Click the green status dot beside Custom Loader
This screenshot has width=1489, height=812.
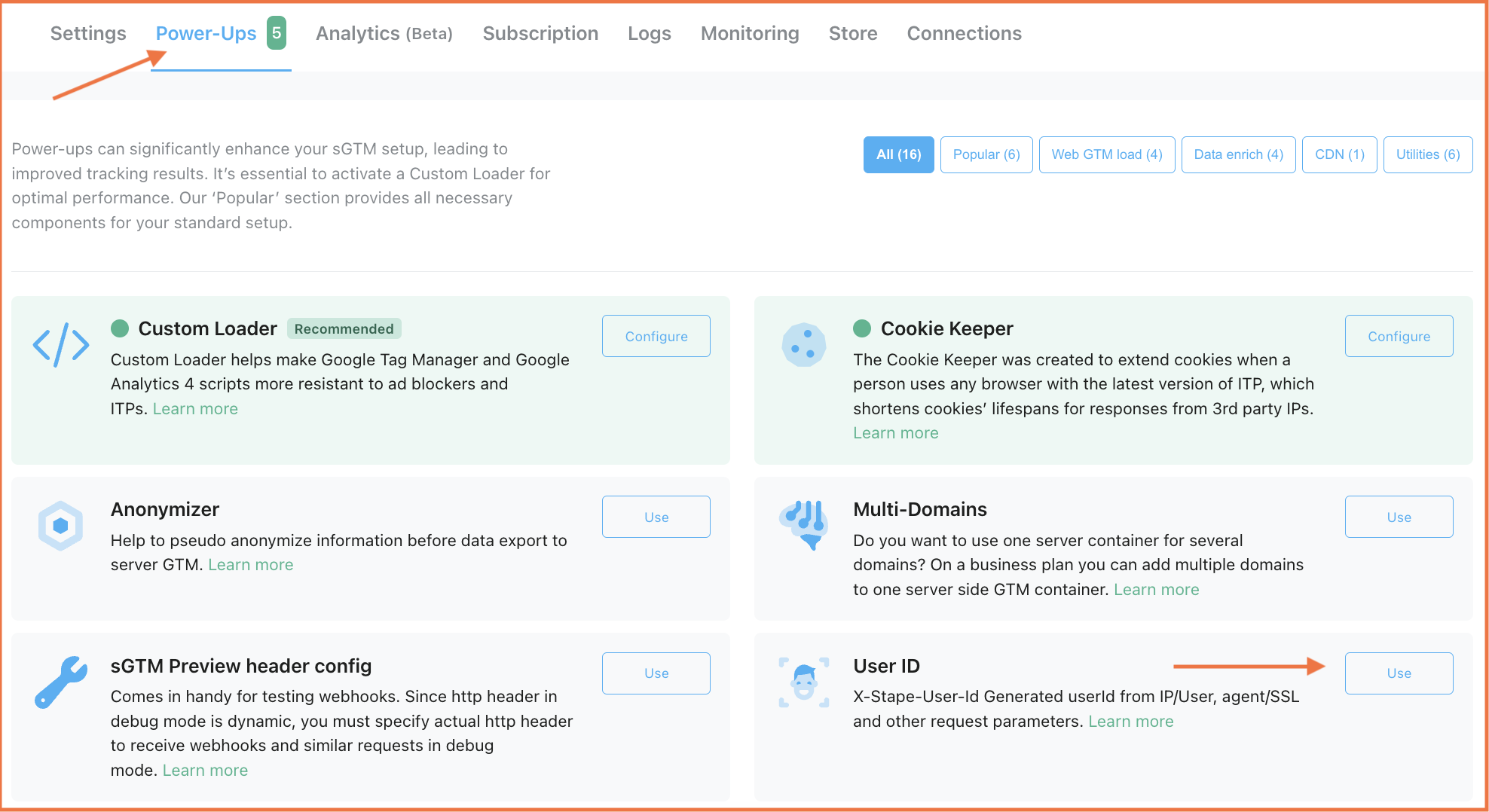tap(122, 328)
